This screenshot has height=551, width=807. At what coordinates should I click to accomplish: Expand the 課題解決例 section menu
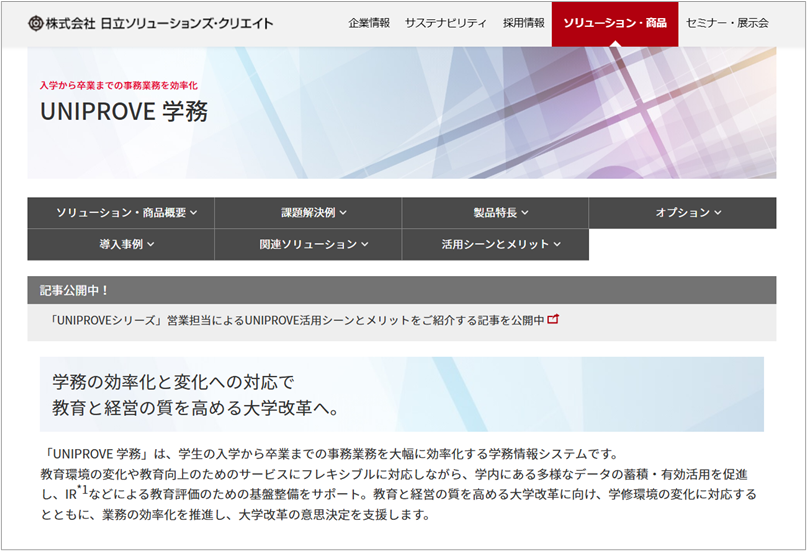308,212
